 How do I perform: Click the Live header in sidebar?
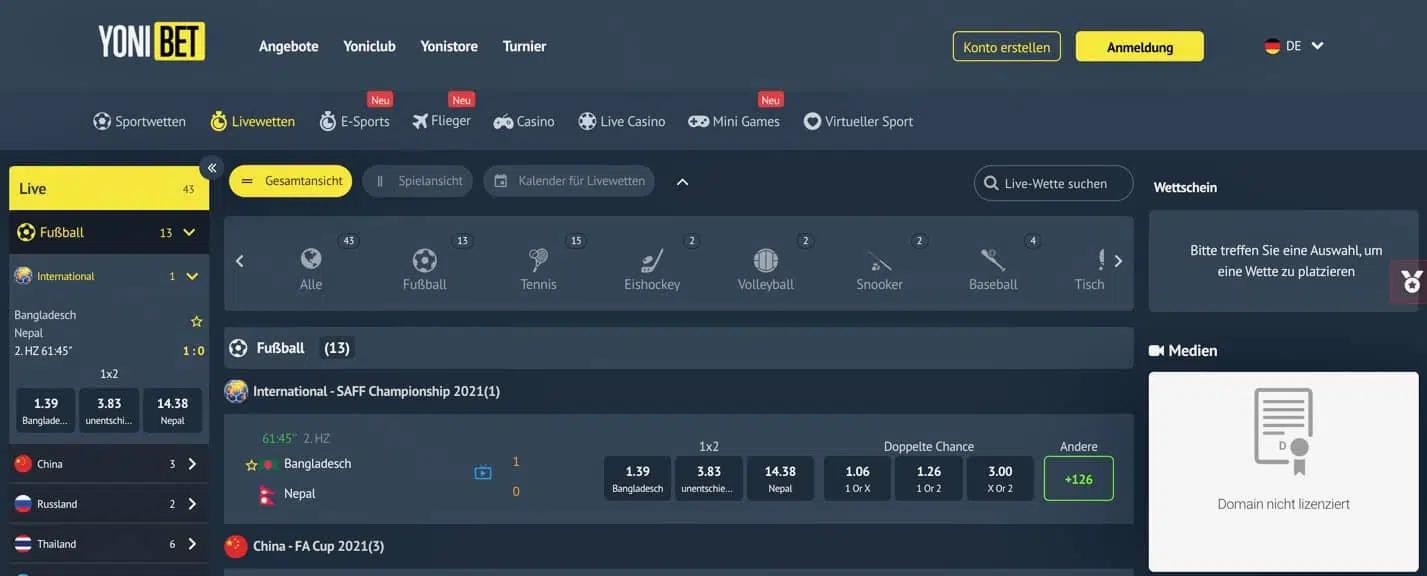click(109, 188)
